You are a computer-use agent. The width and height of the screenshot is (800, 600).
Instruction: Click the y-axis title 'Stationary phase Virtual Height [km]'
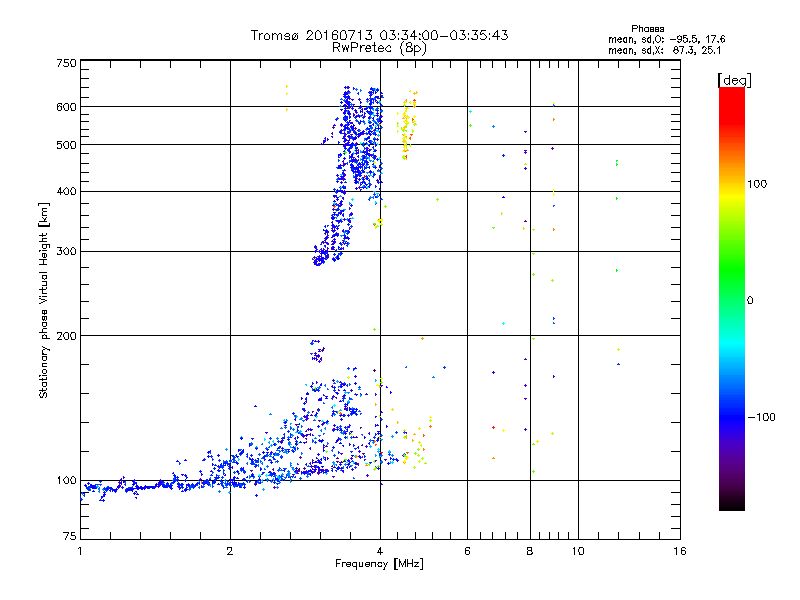(43, 300)
